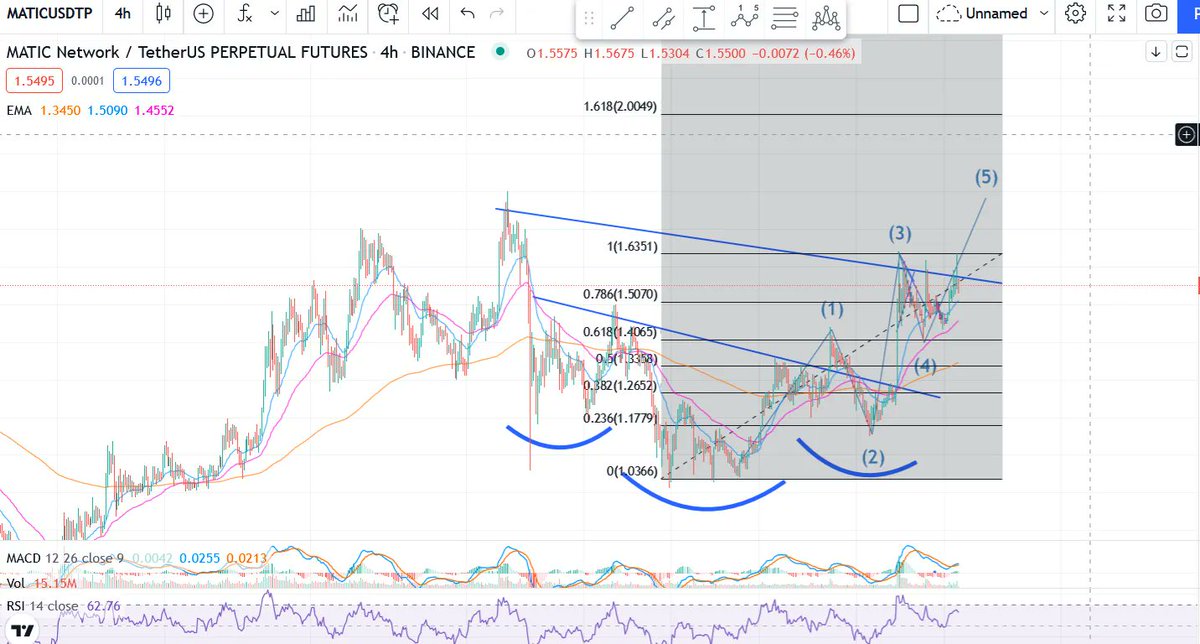Image resolution: width=1200 pixels, height=644 pixels.
Task: Click the EMA value 1.5090 in blue
Action: tap(107, 112)
